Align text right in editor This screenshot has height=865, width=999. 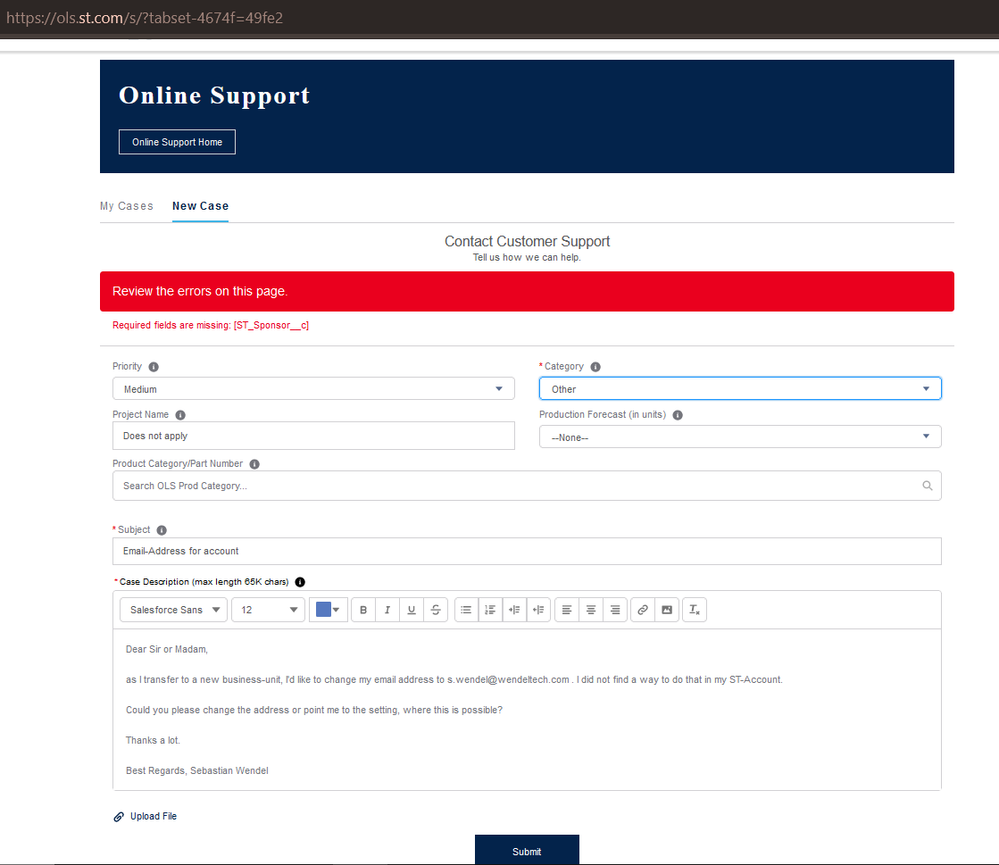pos(615,610)
